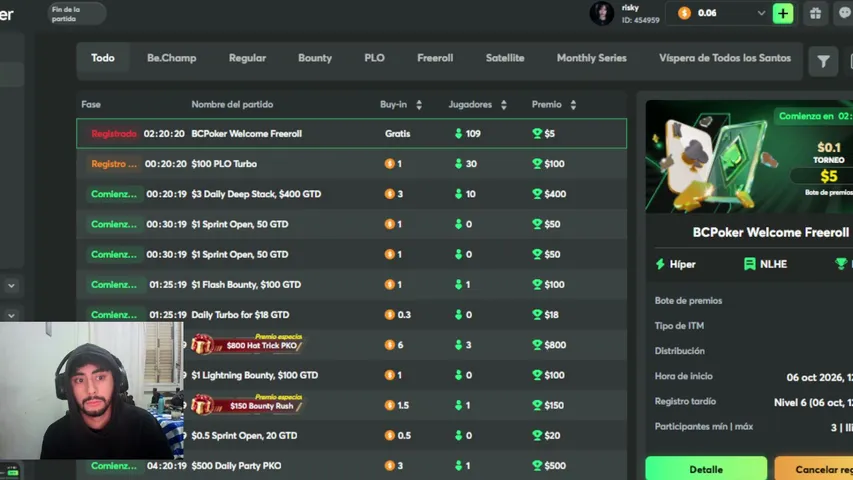Click the Fin de la partida button

tap(77, 14)
